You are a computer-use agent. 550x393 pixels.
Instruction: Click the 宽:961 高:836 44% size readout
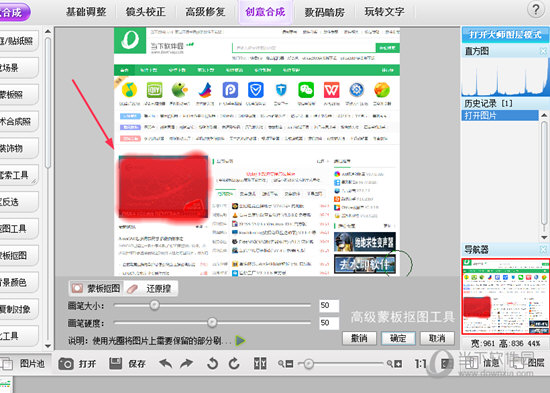tap(505, 343)
